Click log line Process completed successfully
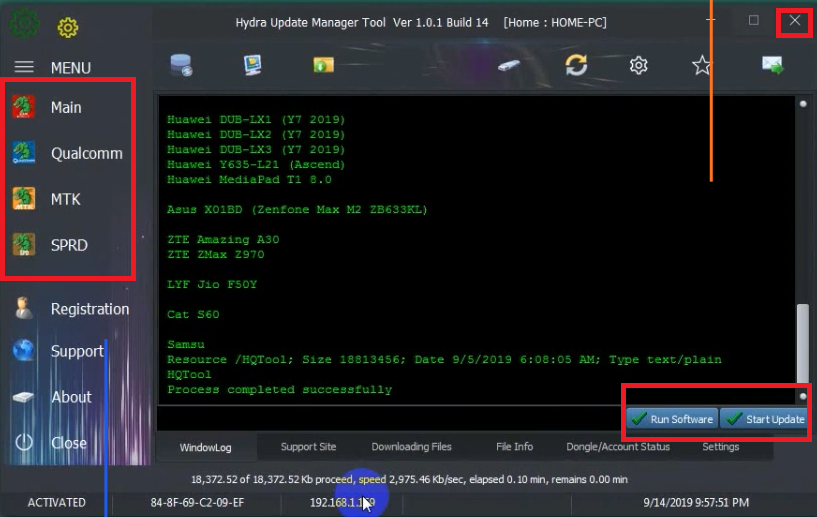The height and width of the screenshot is (517, 817). [279, 389]
